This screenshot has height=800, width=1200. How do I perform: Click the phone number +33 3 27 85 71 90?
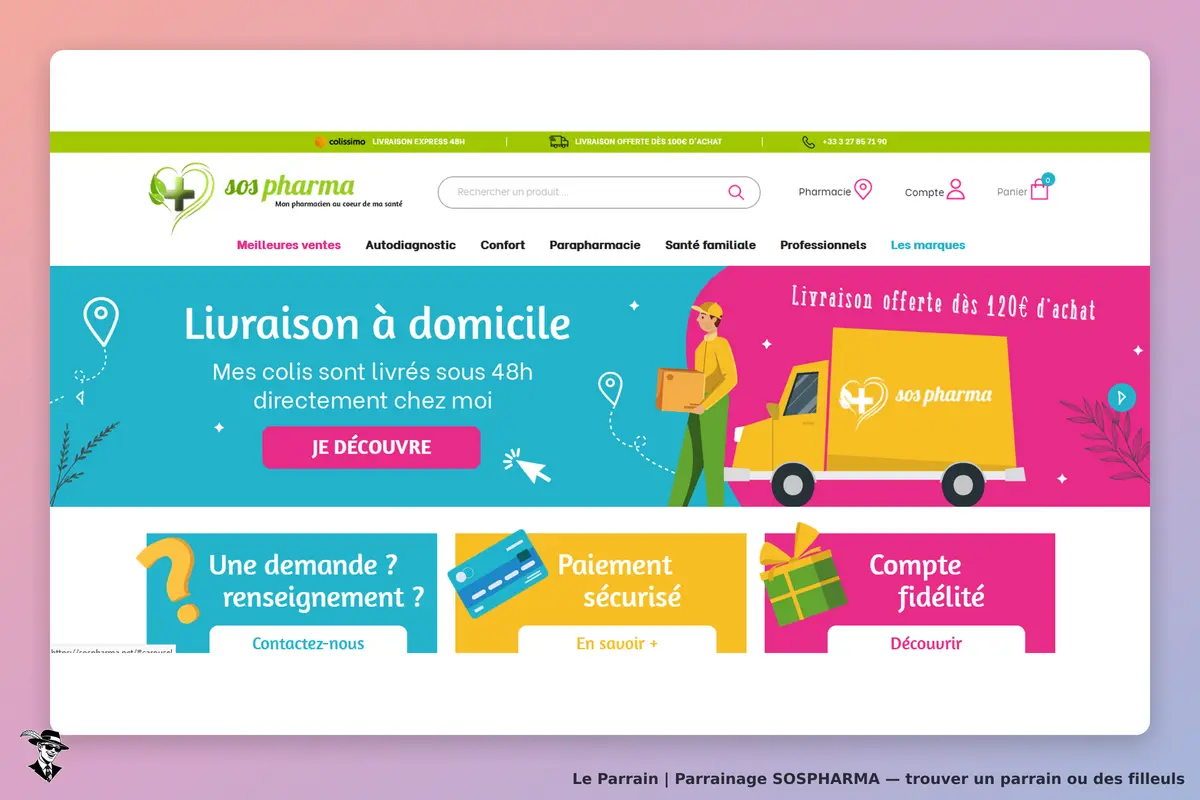[x=854, y=142]
